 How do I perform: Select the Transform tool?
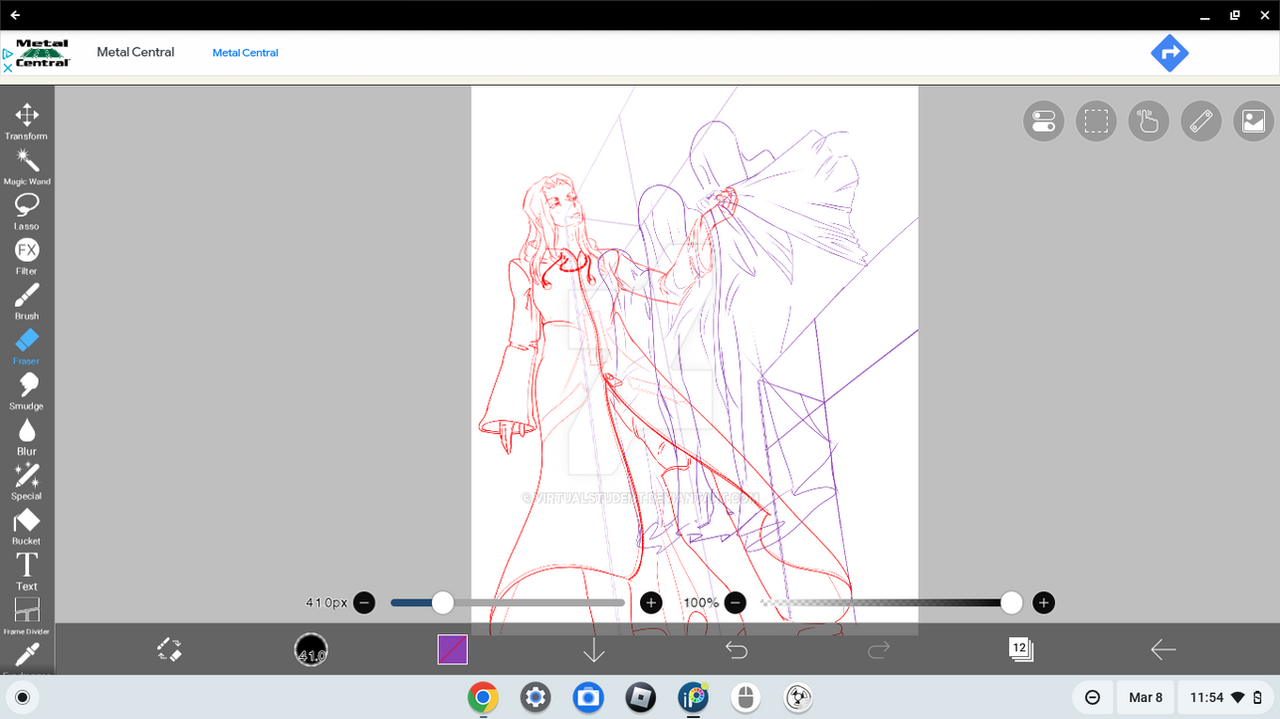point(27,121)
